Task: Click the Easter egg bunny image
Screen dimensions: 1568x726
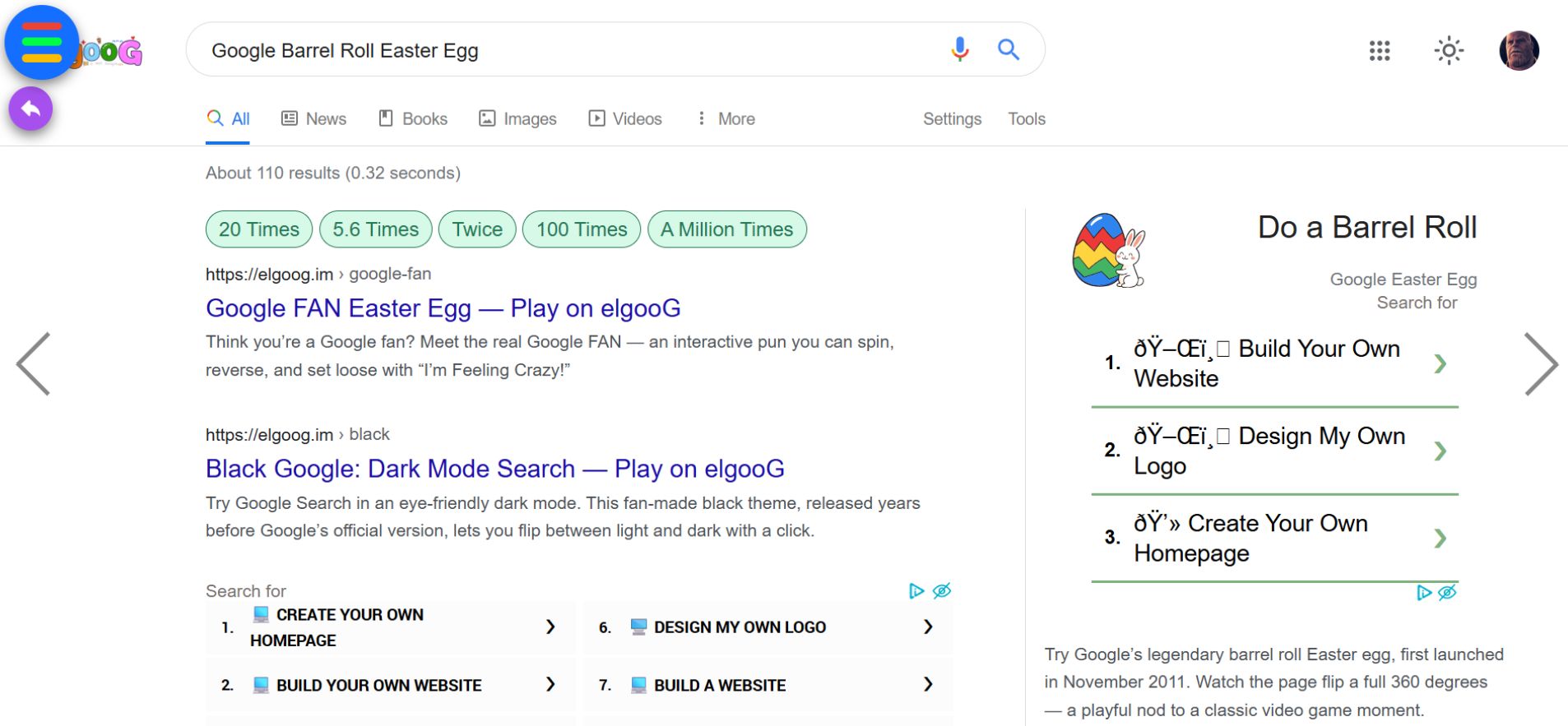Action: tap(1108, 251)
